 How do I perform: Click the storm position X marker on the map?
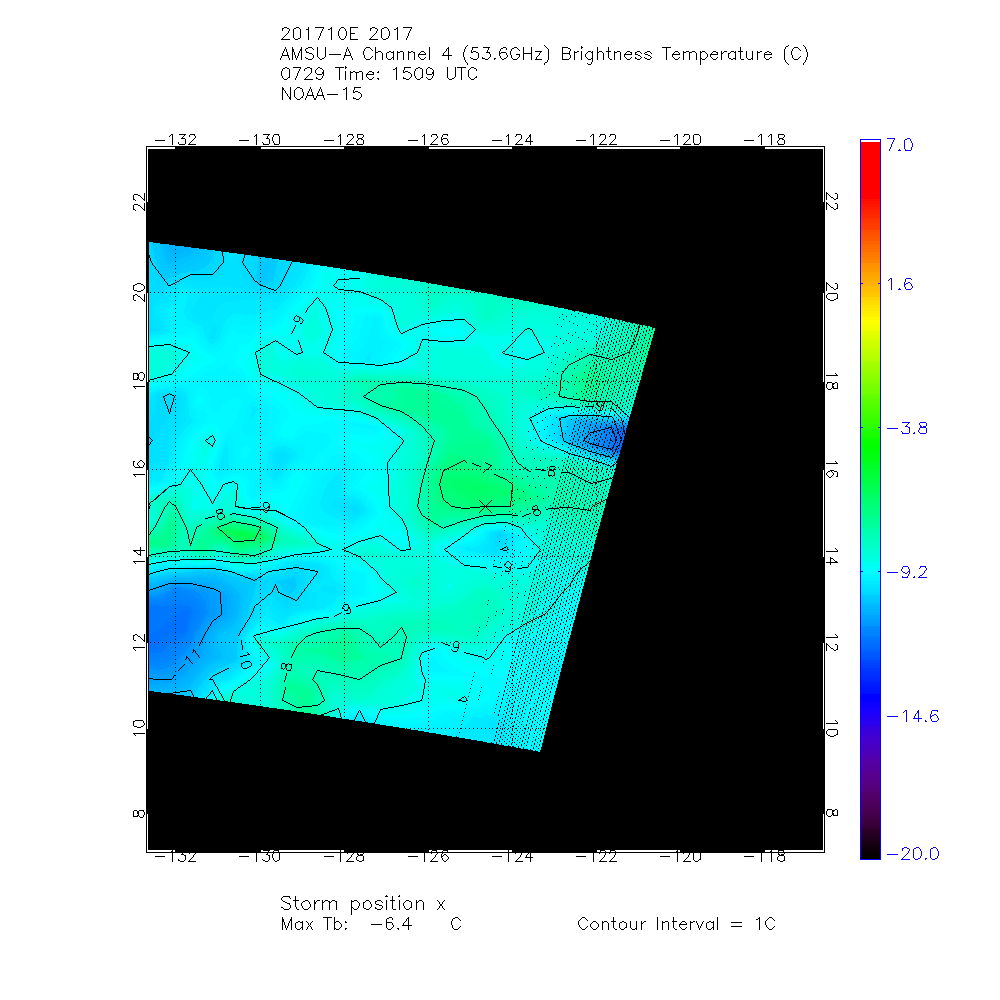point(485,507)
